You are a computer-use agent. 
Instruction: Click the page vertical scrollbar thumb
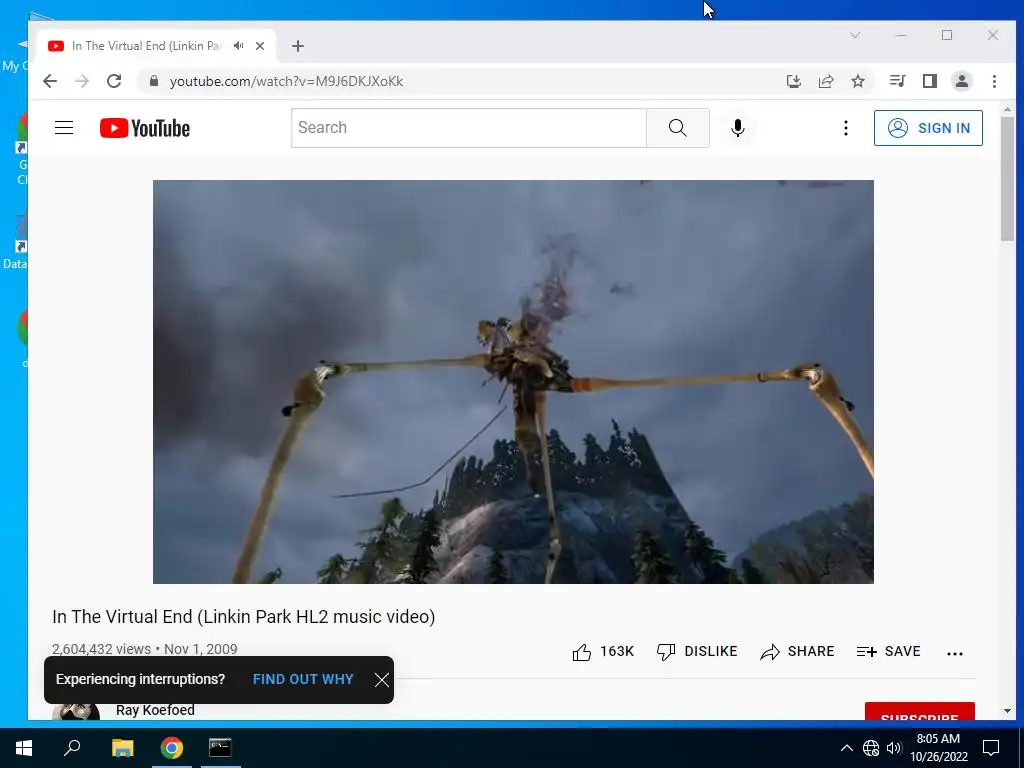pyautogui.click(x=1007, y=179)
